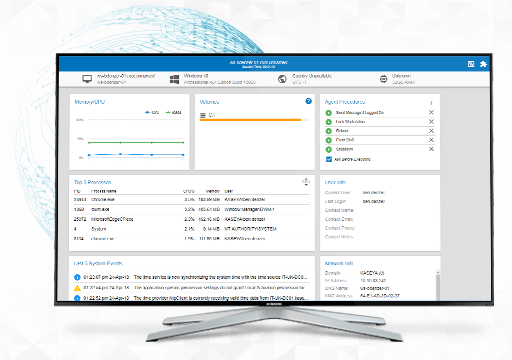Sort processes by the Memory column header
This screenshot has width=512, height=360.
(x=212, y=191)
